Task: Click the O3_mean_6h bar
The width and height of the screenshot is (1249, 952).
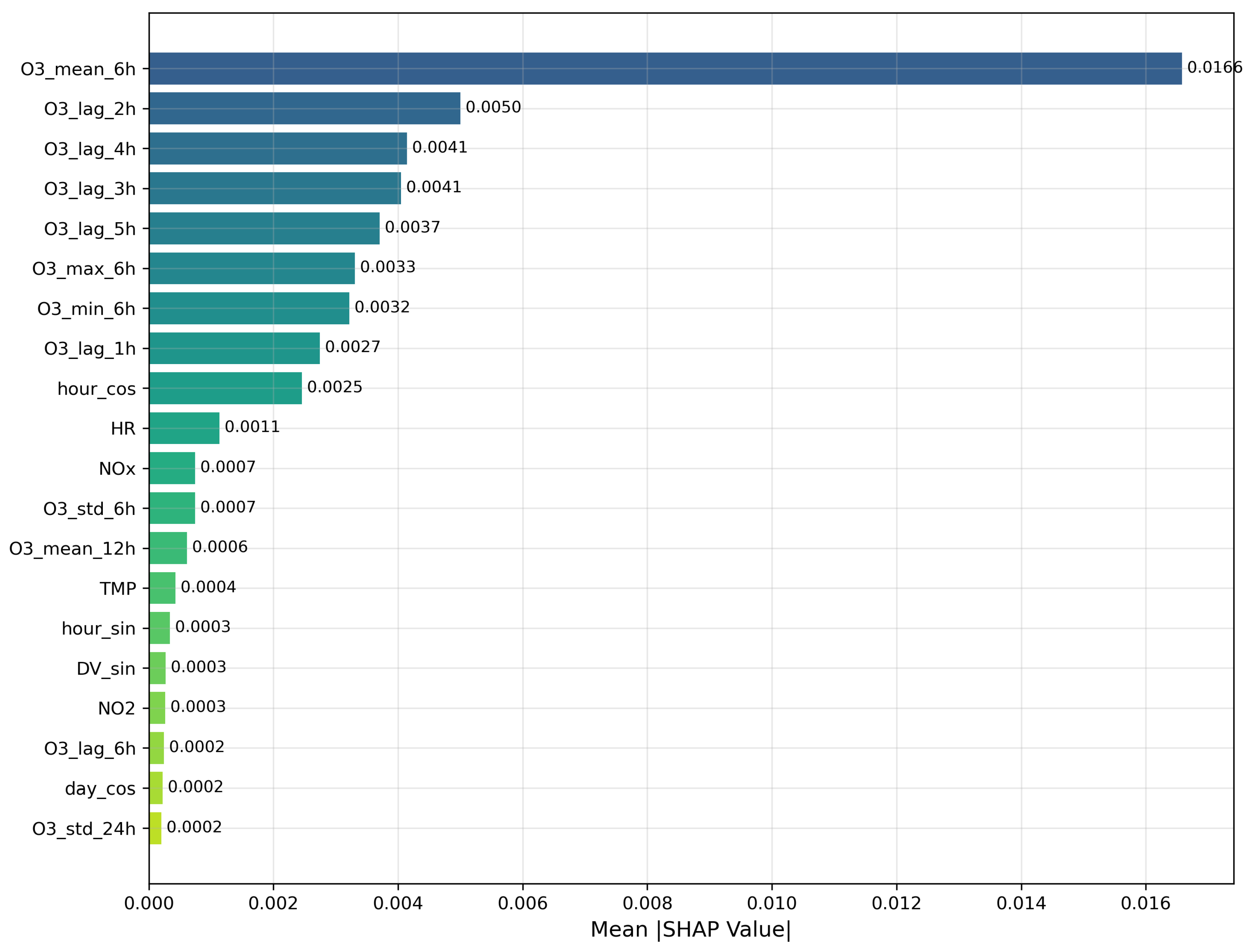Action: click(665, 69)
